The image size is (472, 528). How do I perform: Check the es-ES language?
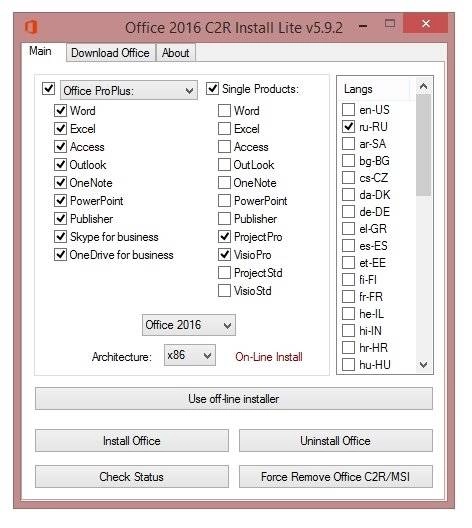[348, 245]
